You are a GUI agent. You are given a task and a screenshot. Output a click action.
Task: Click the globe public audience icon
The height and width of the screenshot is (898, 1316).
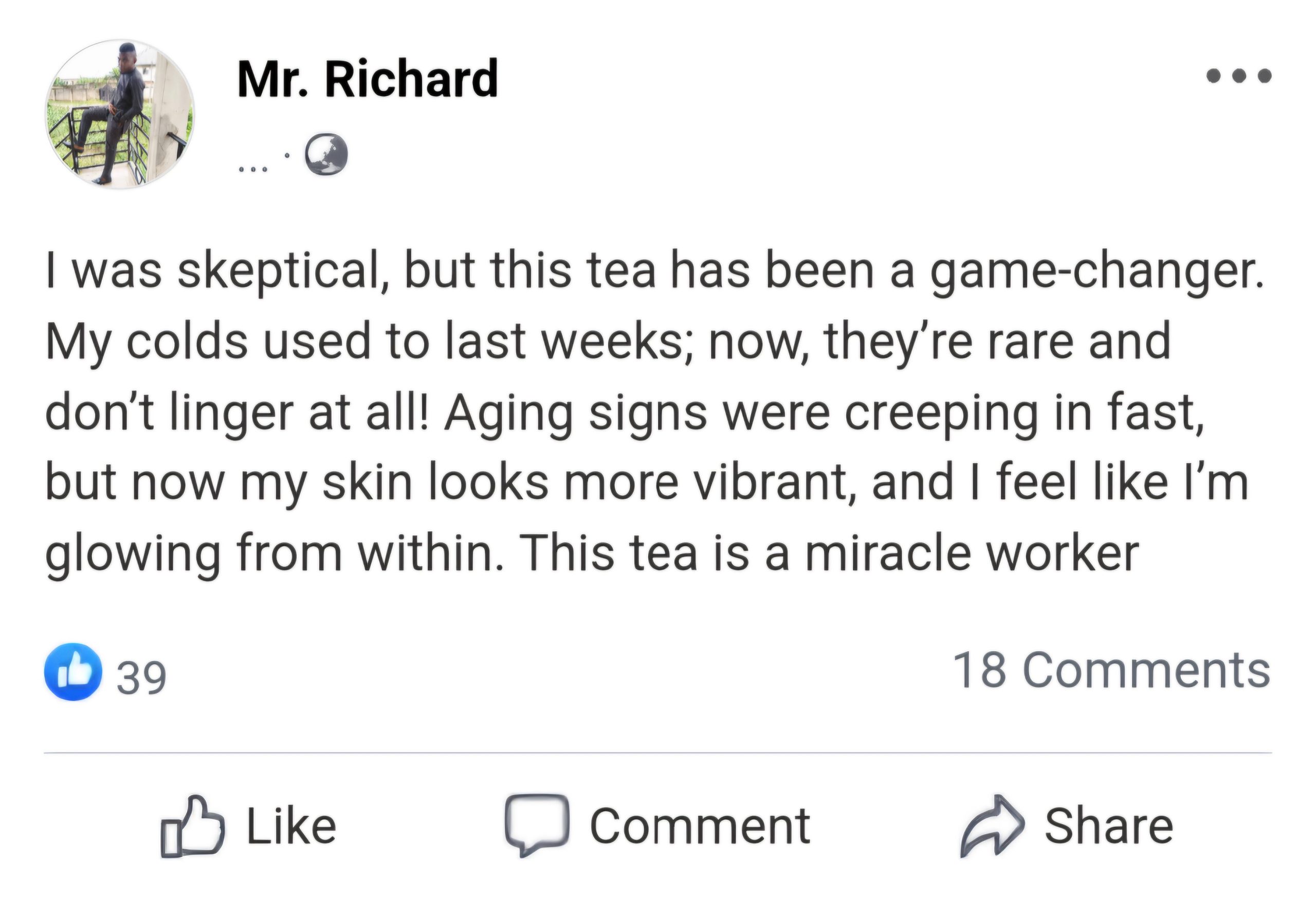pyautogui.click(x=326, y=154)
